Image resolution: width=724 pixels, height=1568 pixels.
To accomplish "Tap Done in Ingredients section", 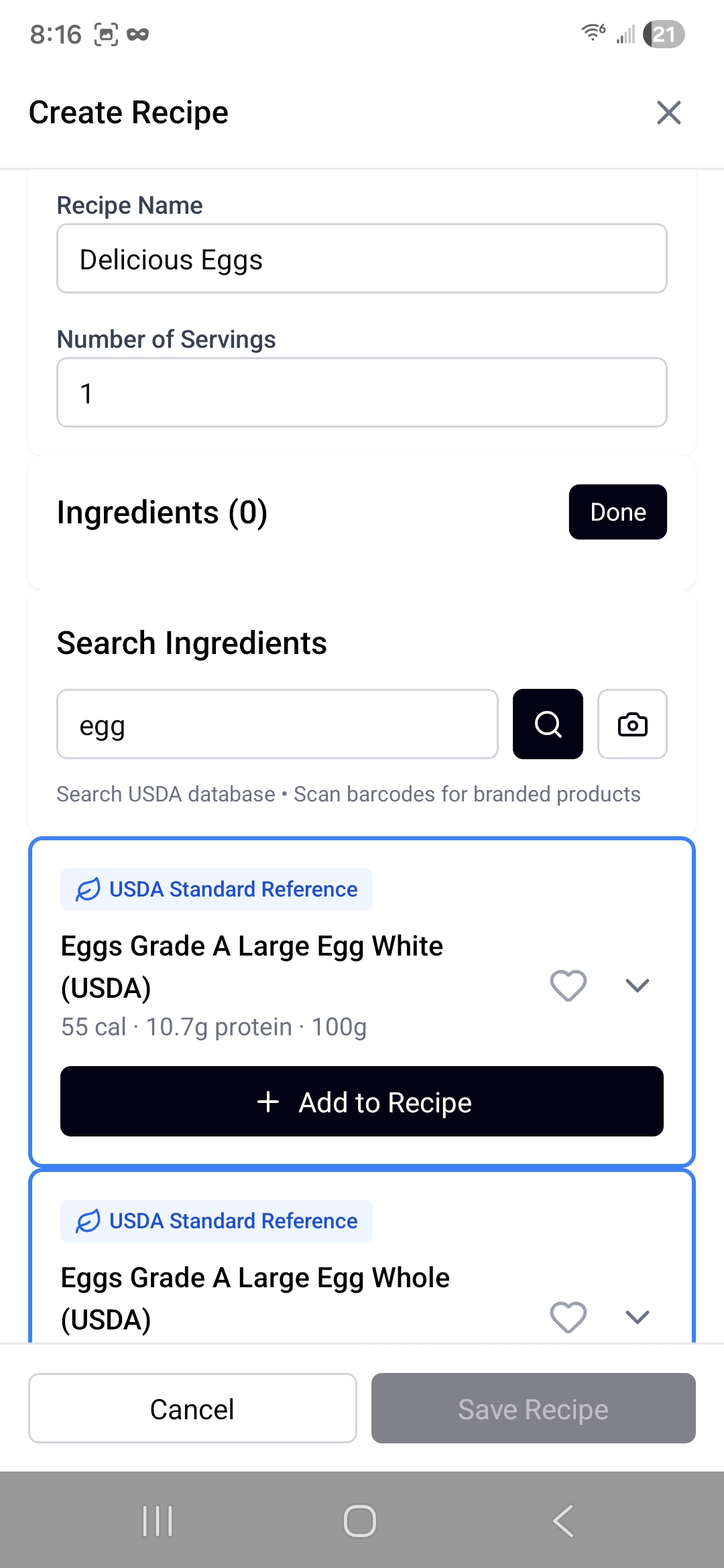I will click(x=617, y=512).
